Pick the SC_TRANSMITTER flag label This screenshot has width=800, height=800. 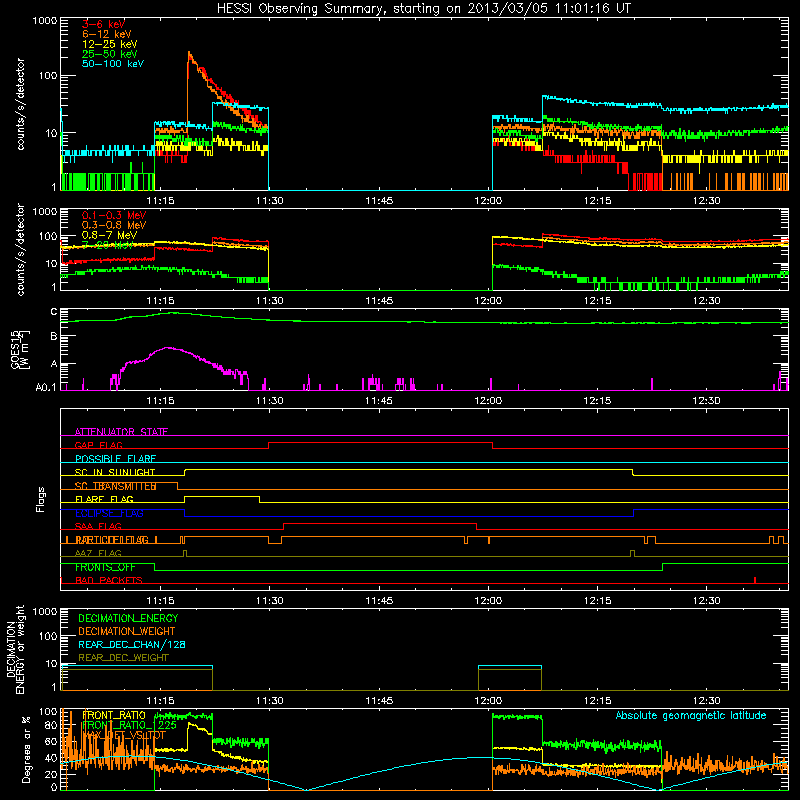tap(115, 486)
